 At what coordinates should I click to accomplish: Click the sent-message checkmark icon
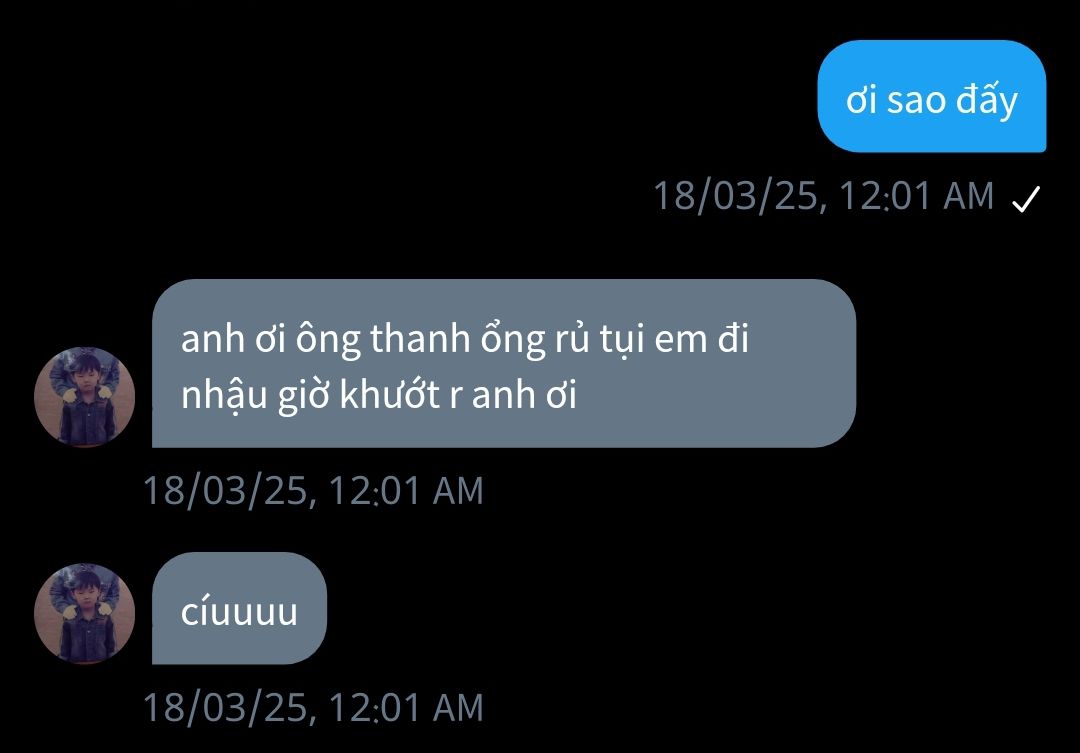(1026, 199)
